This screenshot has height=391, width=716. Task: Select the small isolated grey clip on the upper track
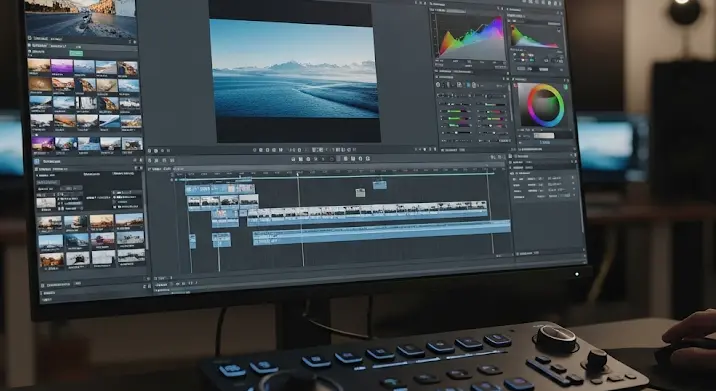coord(360,193)
